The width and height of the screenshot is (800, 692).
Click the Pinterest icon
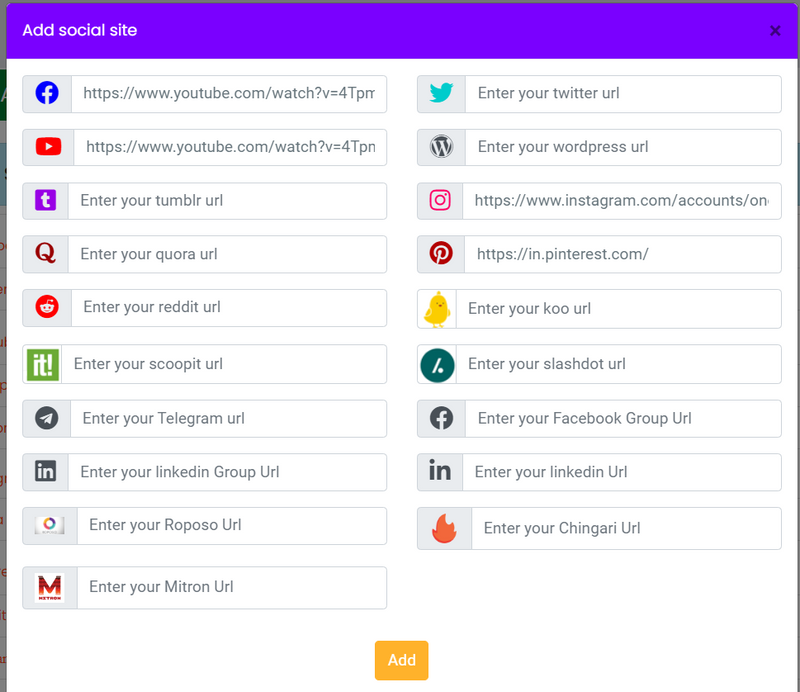(x=441, y=253)
